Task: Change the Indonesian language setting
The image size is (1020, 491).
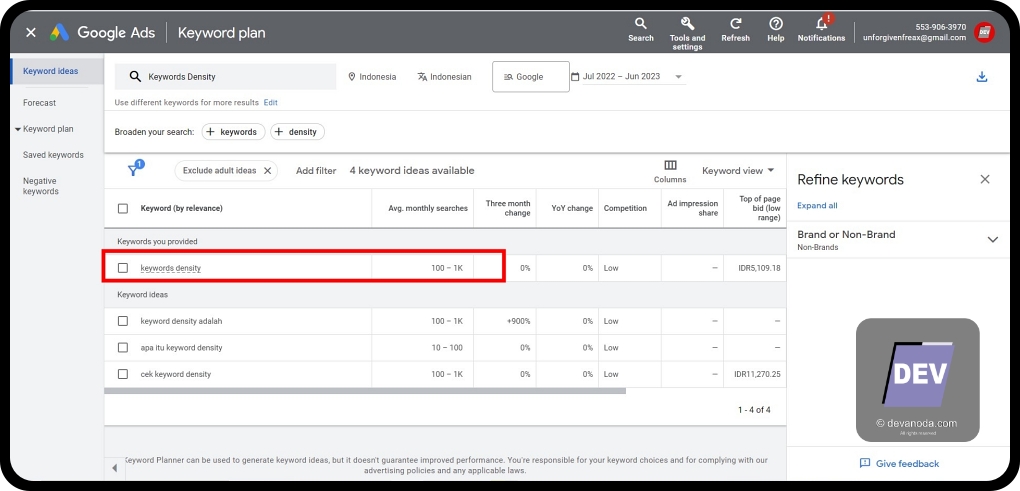Action: click(444, 77)
